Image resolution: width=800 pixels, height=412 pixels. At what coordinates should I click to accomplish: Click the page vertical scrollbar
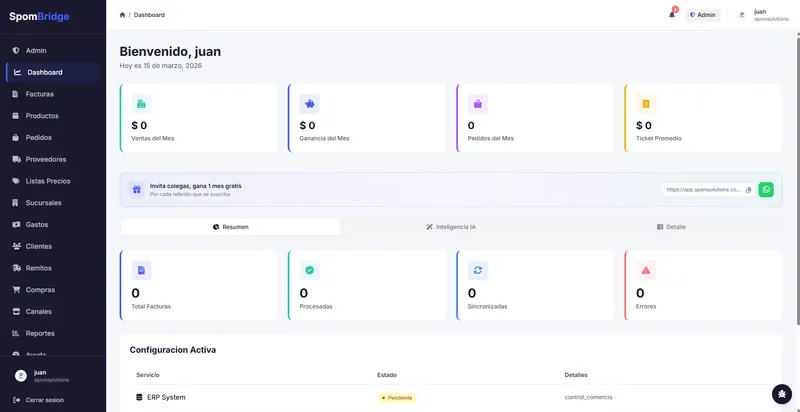pyautogui.click(x=797, y=178)
